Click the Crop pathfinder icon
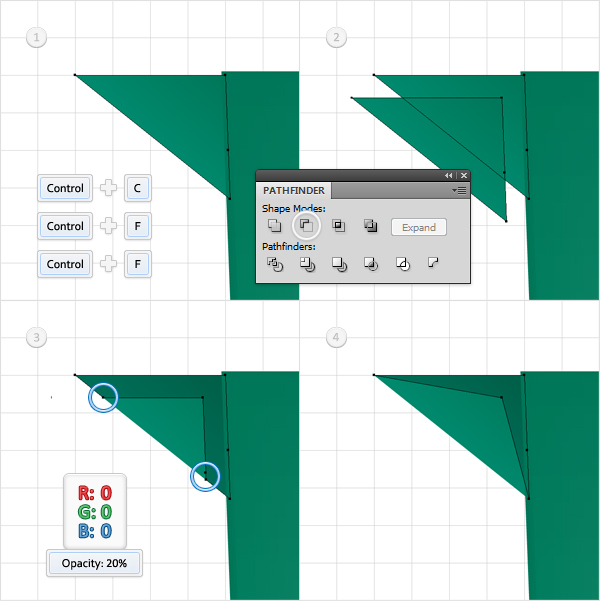This screenshot has width=600, height=601. tap(371, 264)
